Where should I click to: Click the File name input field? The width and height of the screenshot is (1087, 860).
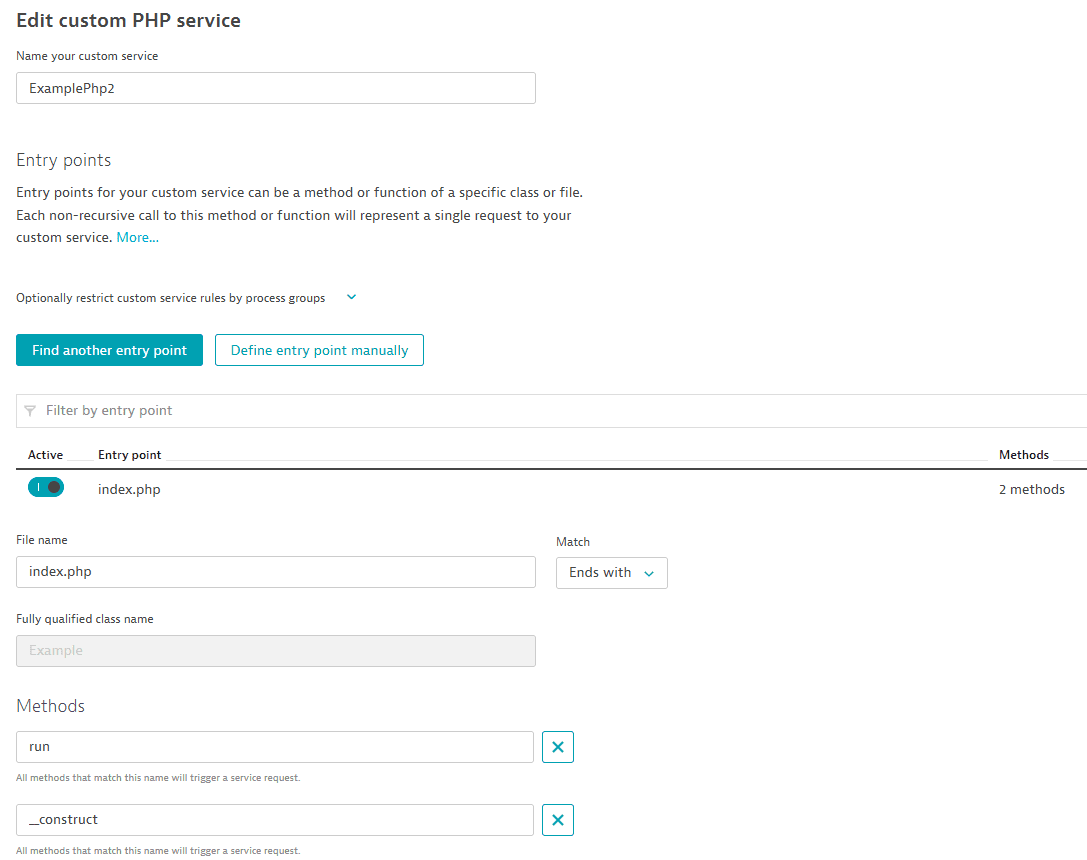click(x=275, y=572)
